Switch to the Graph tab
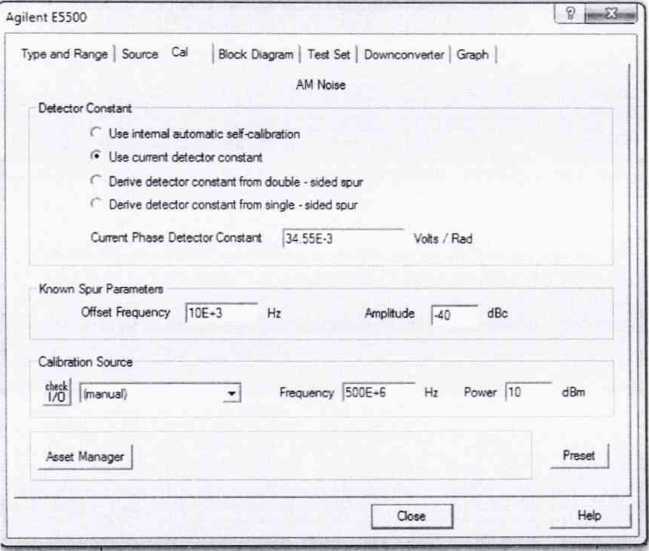This screenshot has width=649, height=551. (472, 55)
